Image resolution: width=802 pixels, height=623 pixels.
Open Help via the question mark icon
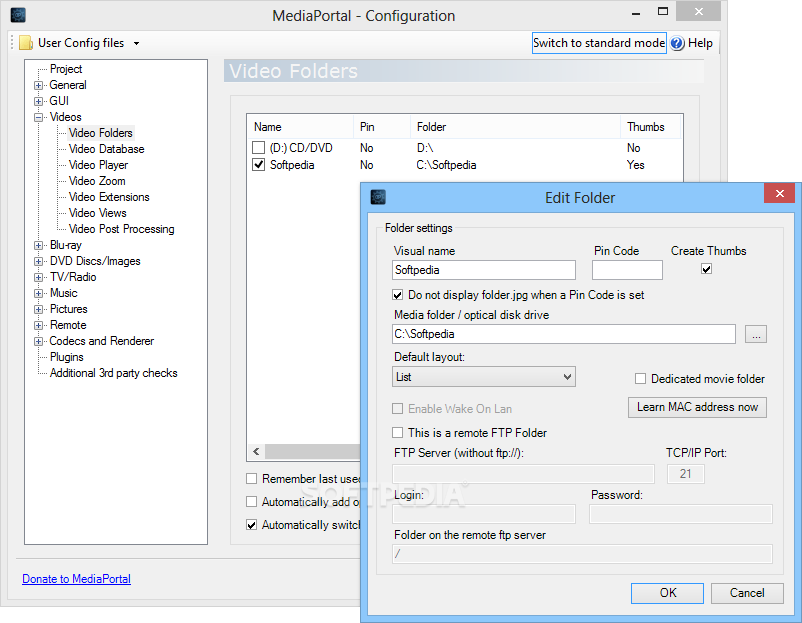click(677, 43)
